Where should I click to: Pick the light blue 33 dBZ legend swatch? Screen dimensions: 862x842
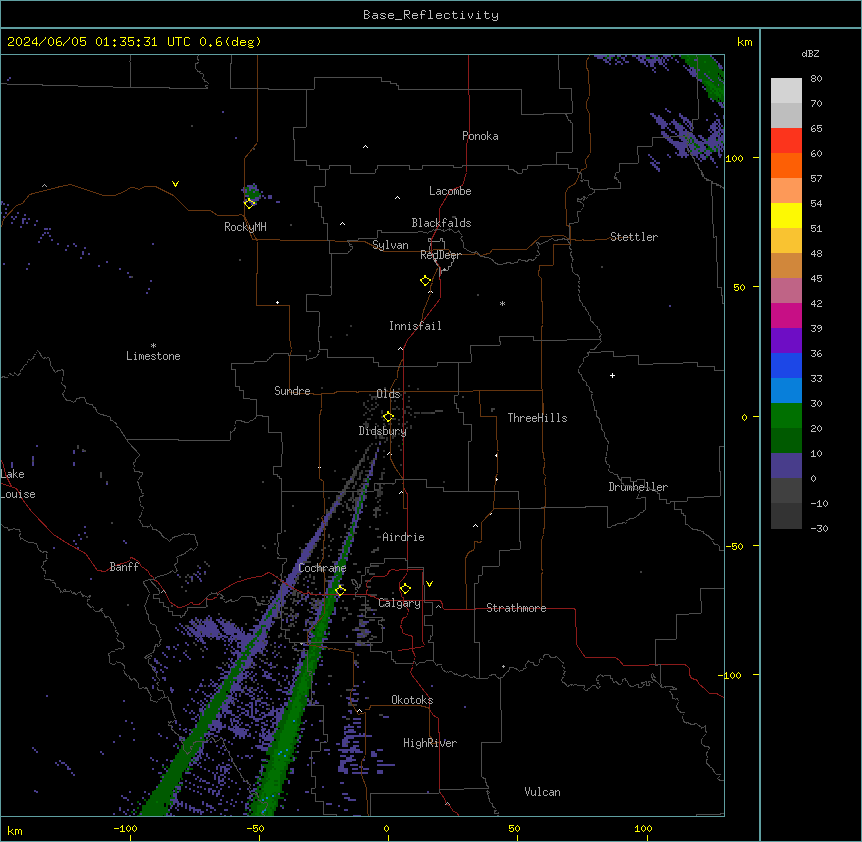[x=786, y=391]
